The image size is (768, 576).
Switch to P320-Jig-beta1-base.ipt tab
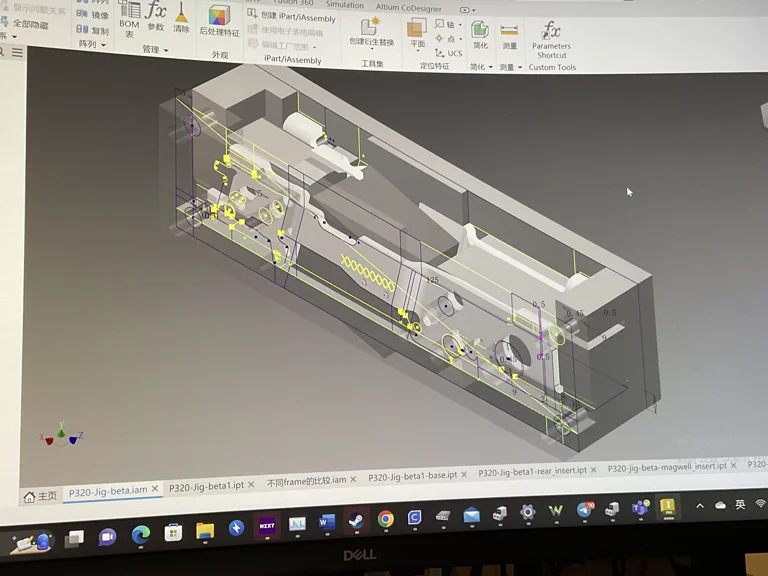[412, 476]
